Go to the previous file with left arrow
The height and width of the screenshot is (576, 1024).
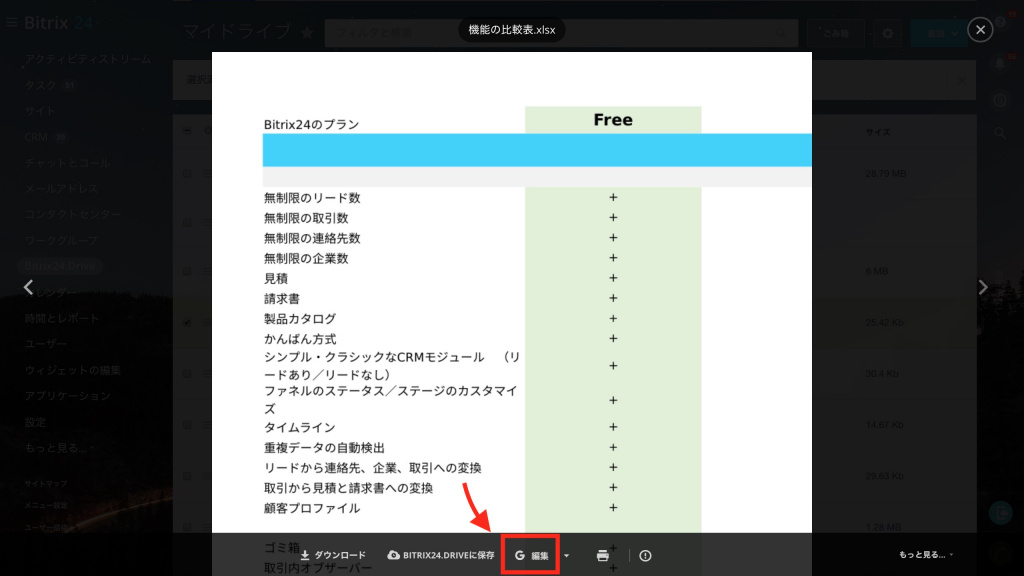pyautogui.click(x=28, y=287)
